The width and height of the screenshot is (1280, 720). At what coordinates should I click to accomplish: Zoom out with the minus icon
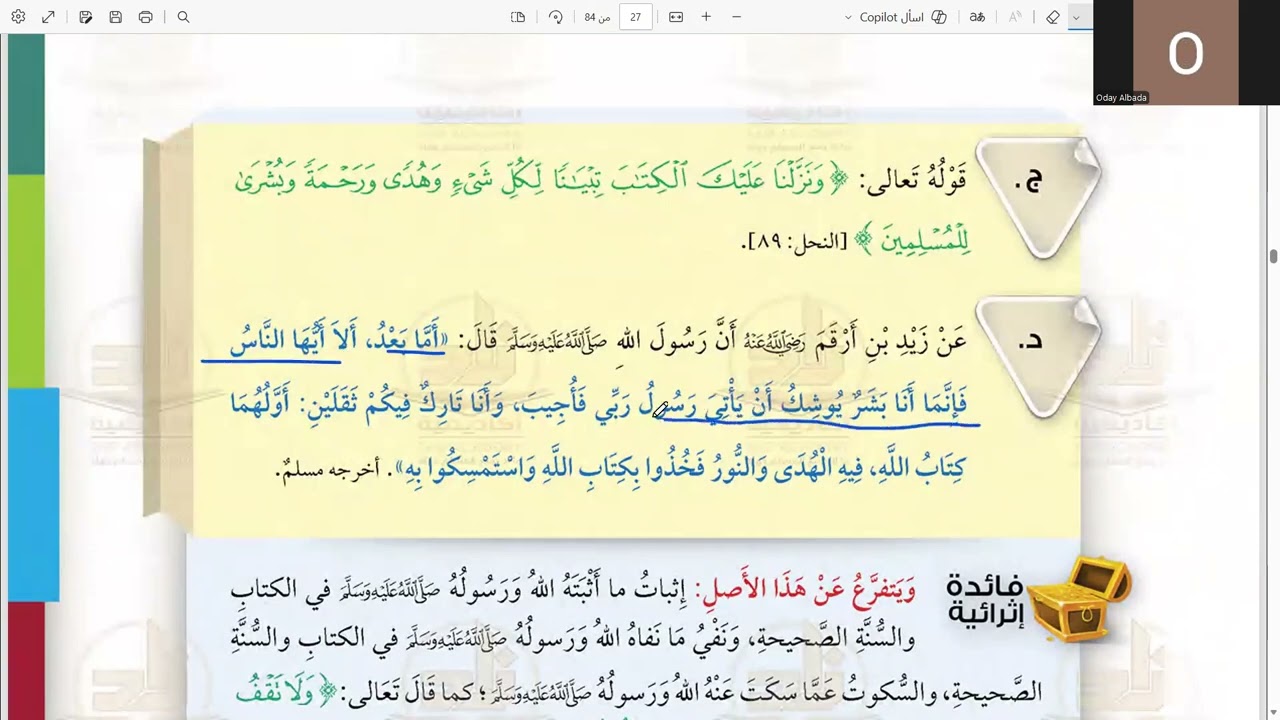(737, 17)
